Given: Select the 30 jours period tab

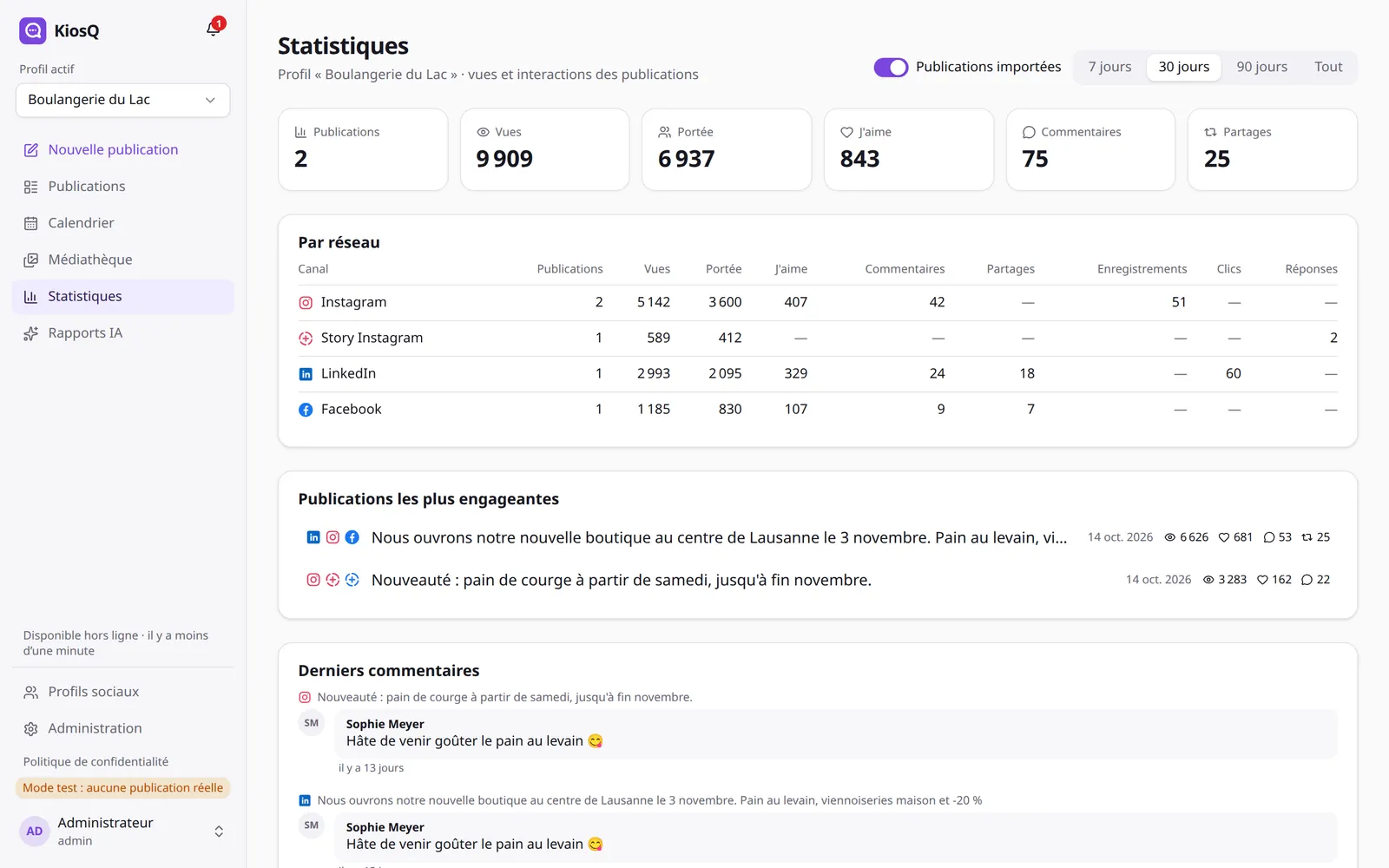Looking at the screenshot, I should click(x=1183, y=67).
